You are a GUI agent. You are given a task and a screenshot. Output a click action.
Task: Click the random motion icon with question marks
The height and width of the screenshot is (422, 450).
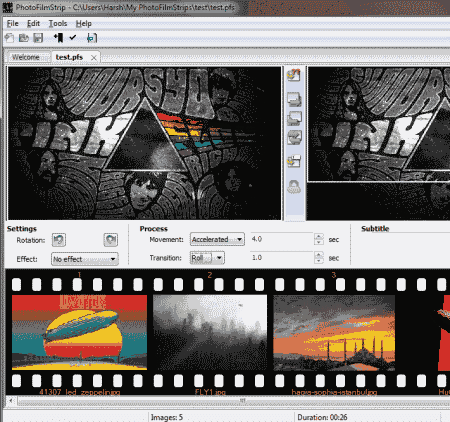tap(294, 75)
